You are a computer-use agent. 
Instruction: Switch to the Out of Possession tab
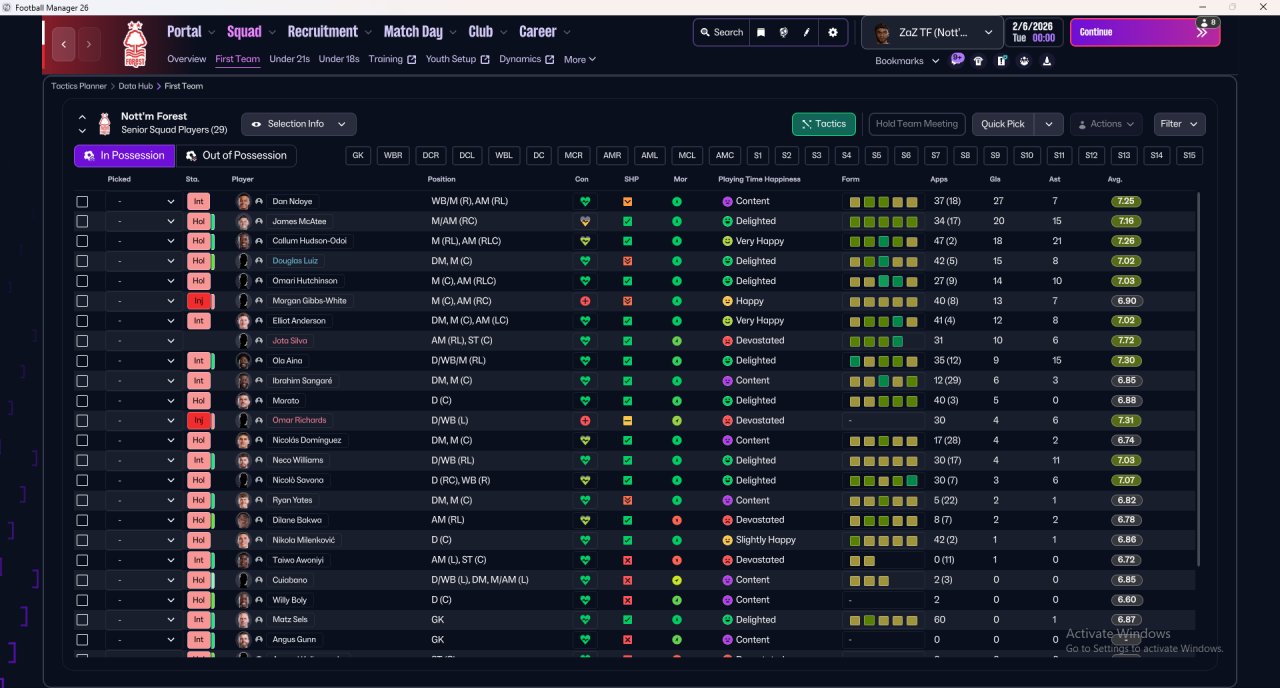click(236, 156)
